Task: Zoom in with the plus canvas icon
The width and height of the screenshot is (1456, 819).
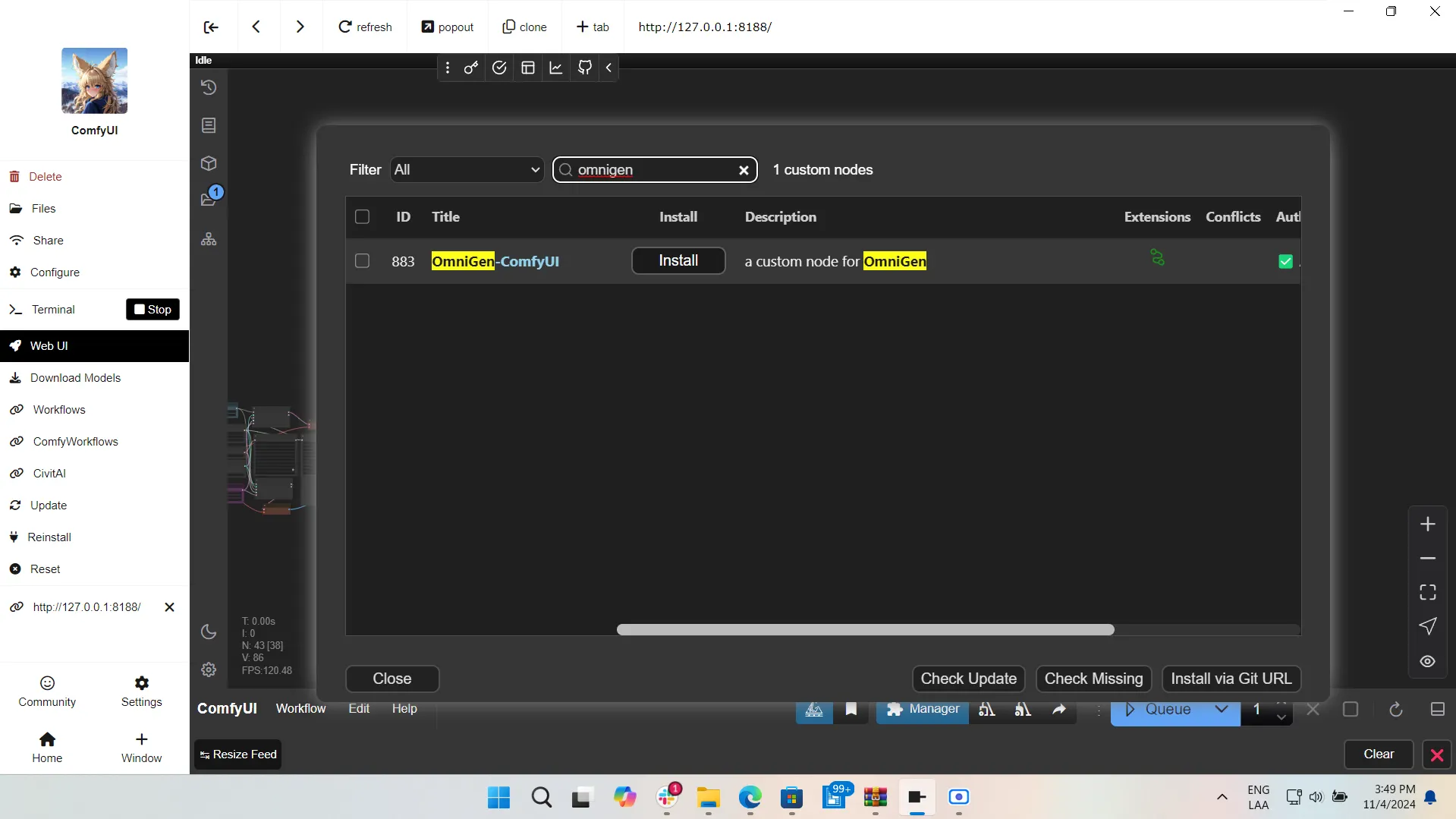Action: coord(1427,524)
